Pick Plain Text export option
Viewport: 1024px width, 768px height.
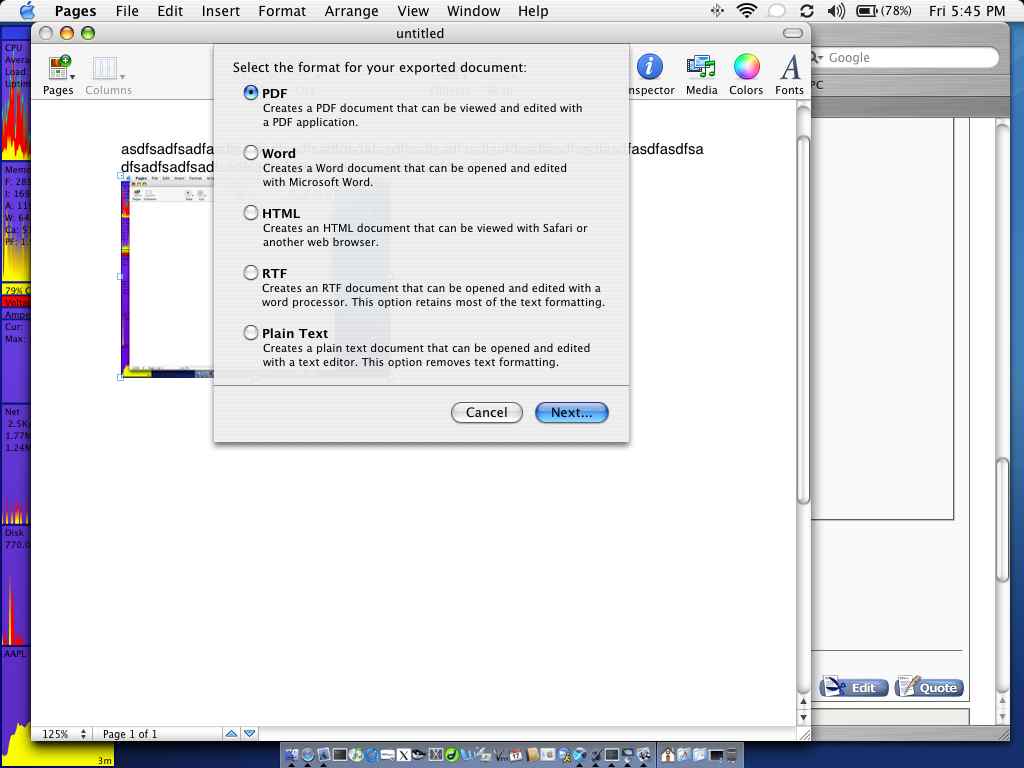pyautogui.click(x=251, y=333)
